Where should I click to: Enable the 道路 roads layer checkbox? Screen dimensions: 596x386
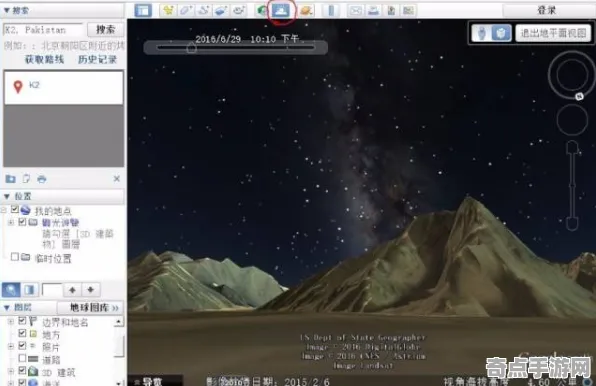22,358
